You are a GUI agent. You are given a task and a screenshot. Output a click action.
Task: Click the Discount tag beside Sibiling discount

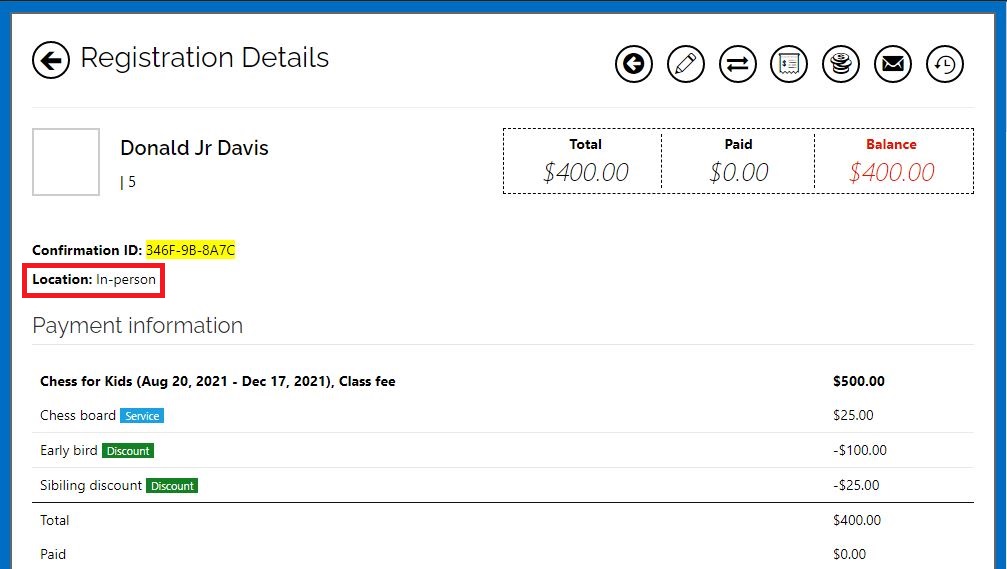point(172,486)
